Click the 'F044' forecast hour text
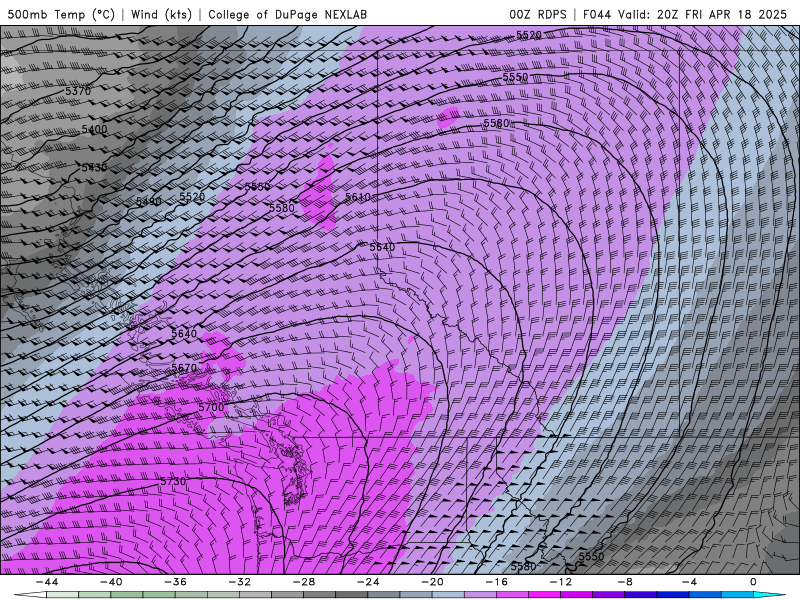 point(597,14)
